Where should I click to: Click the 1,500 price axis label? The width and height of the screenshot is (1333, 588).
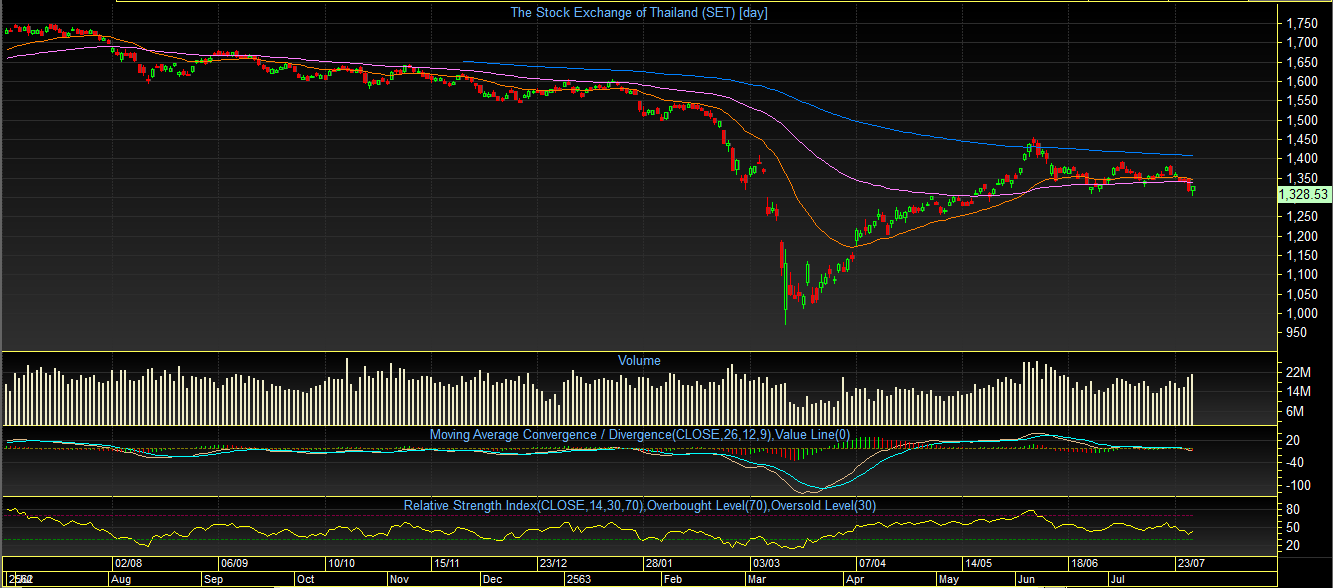(1303, 121)
